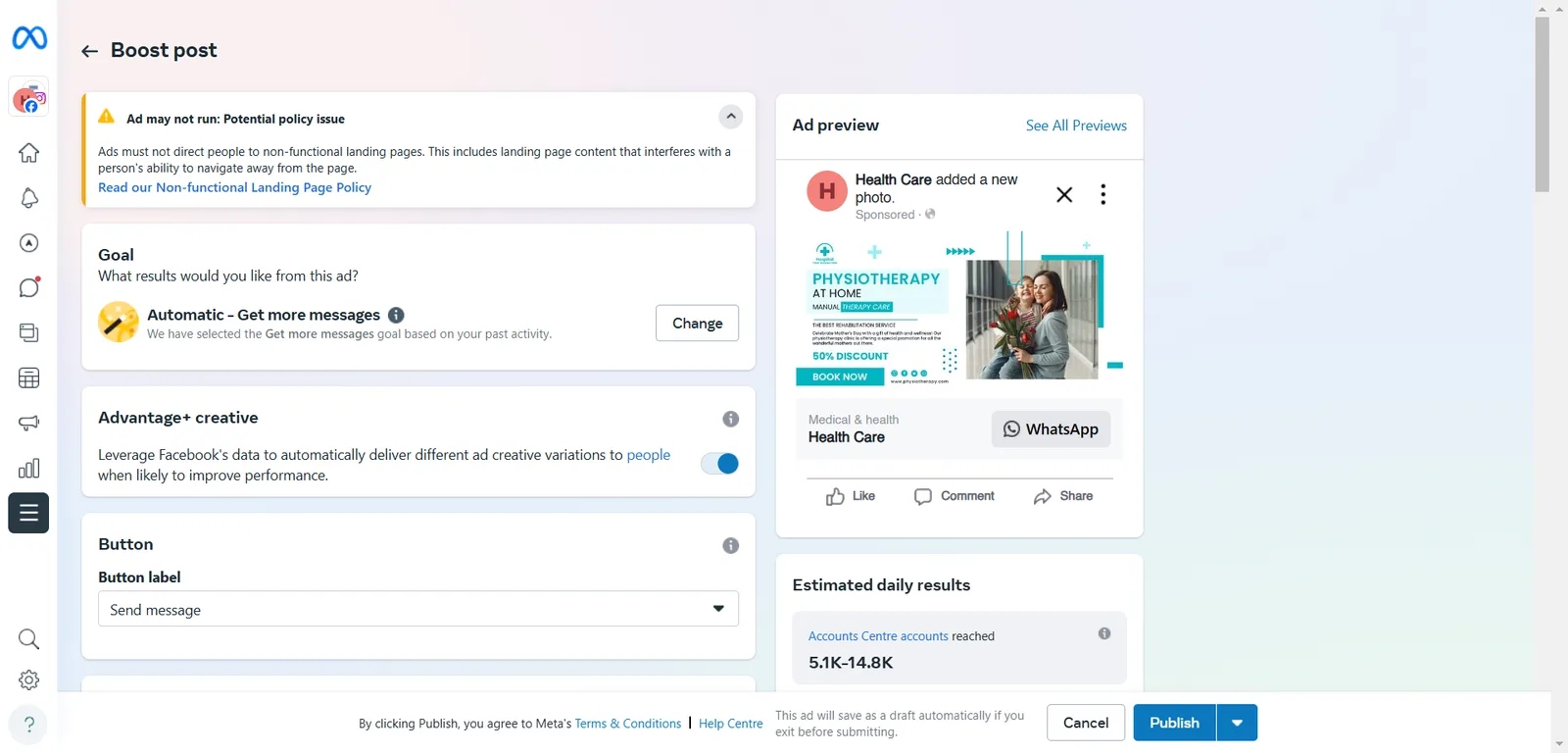The image size is (1568, 753).
Task: Open the ad preview three-dot menu
Action: (1103, 194)
